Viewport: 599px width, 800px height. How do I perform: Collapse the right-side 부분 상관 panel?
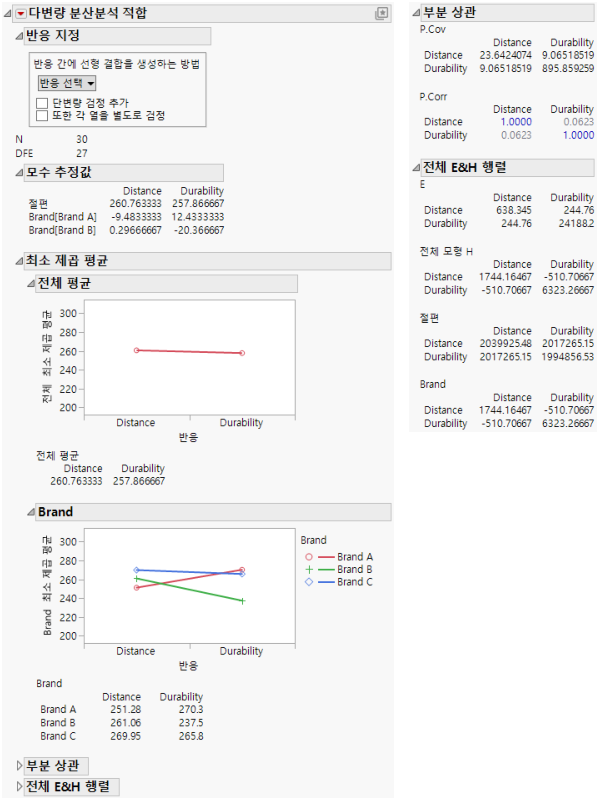(416, 13)
